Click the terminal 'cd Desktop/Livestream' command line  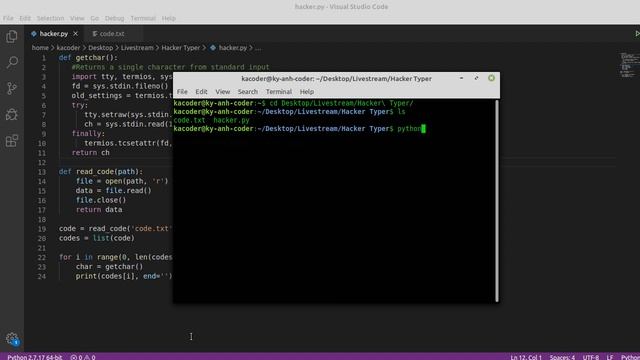pos(293,103)
